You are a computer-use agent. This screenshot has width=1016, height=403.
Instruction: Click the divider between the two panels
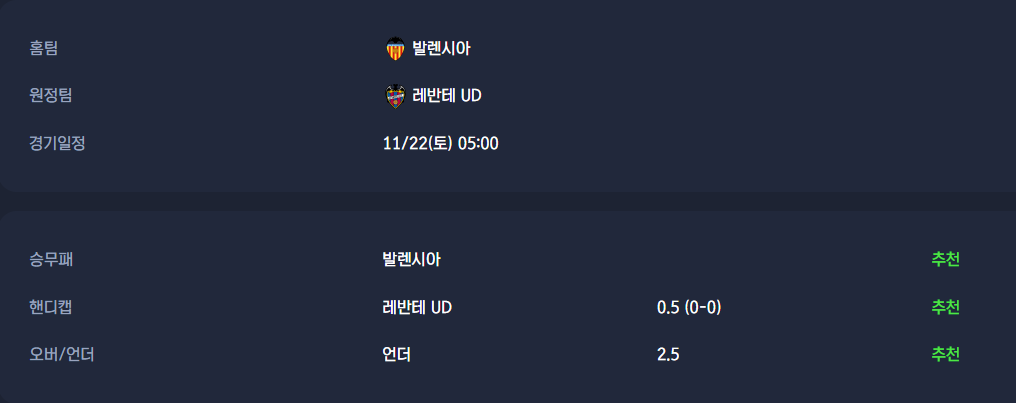(x=508, y=201)
